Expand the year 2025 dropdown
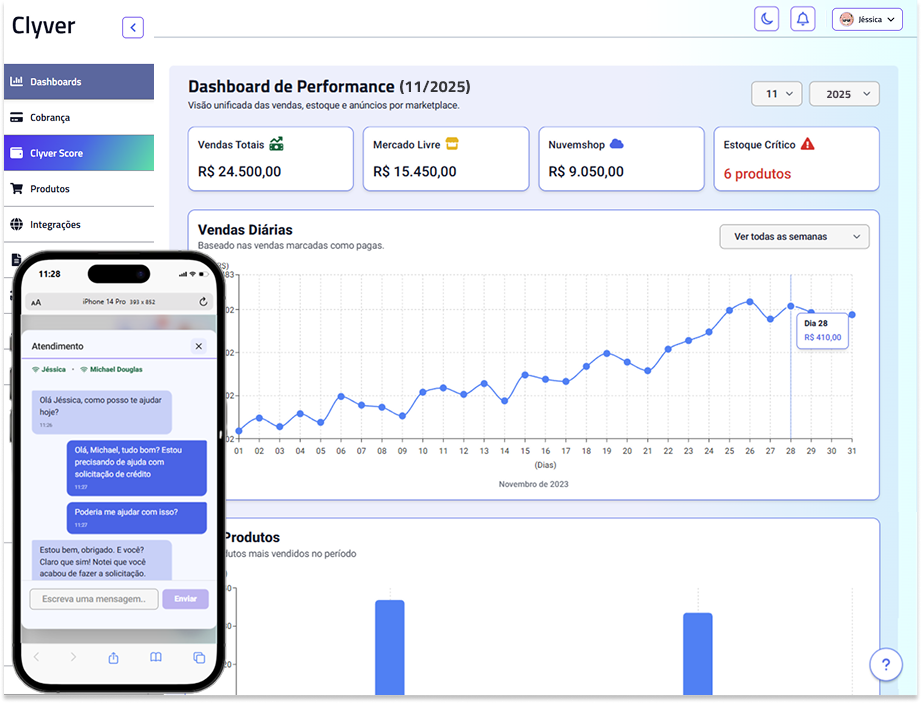 (844, 94)
